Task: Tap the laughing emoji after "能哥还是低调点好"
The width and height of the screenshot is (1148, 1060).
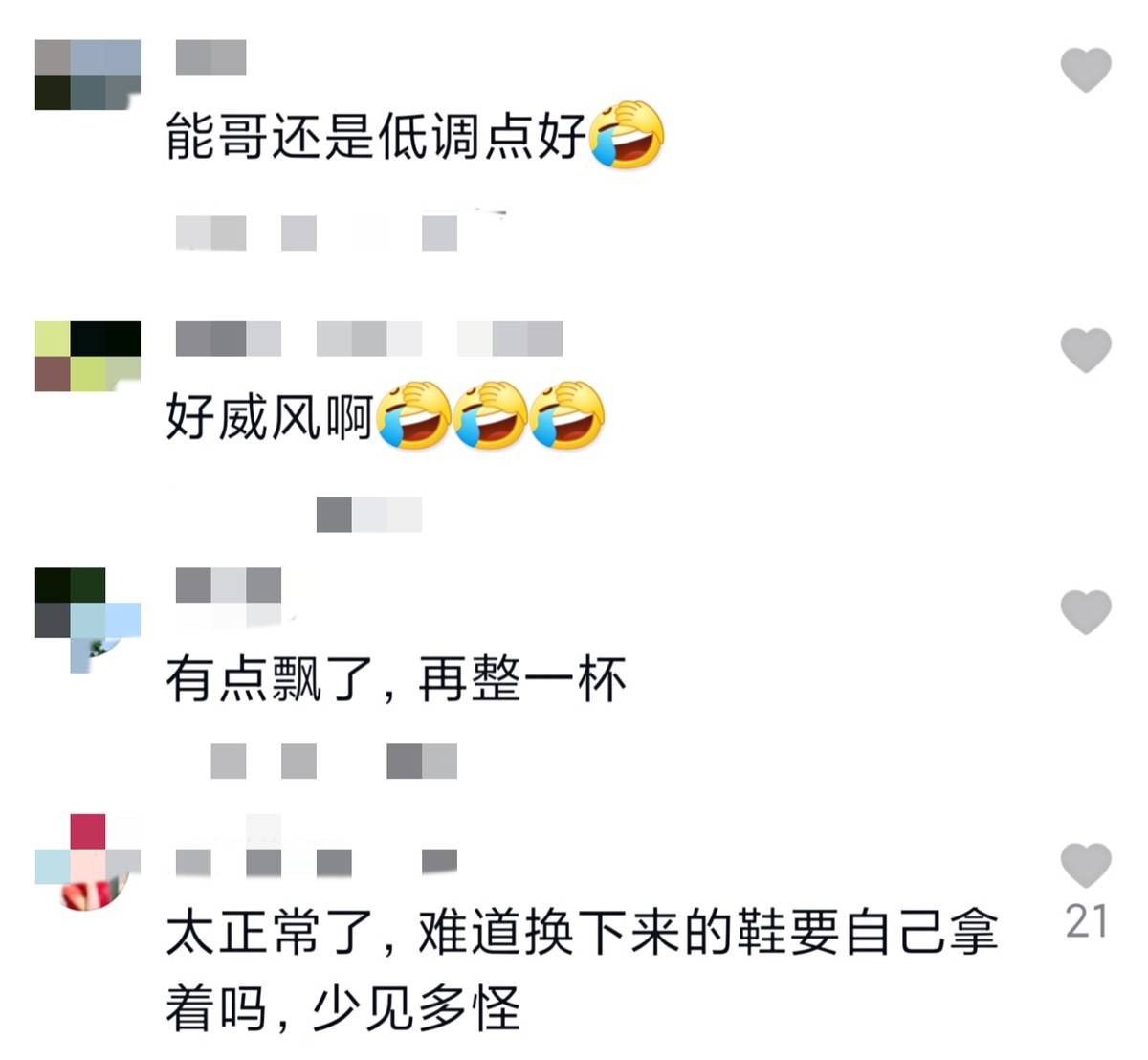Action: tap(627, 134)
